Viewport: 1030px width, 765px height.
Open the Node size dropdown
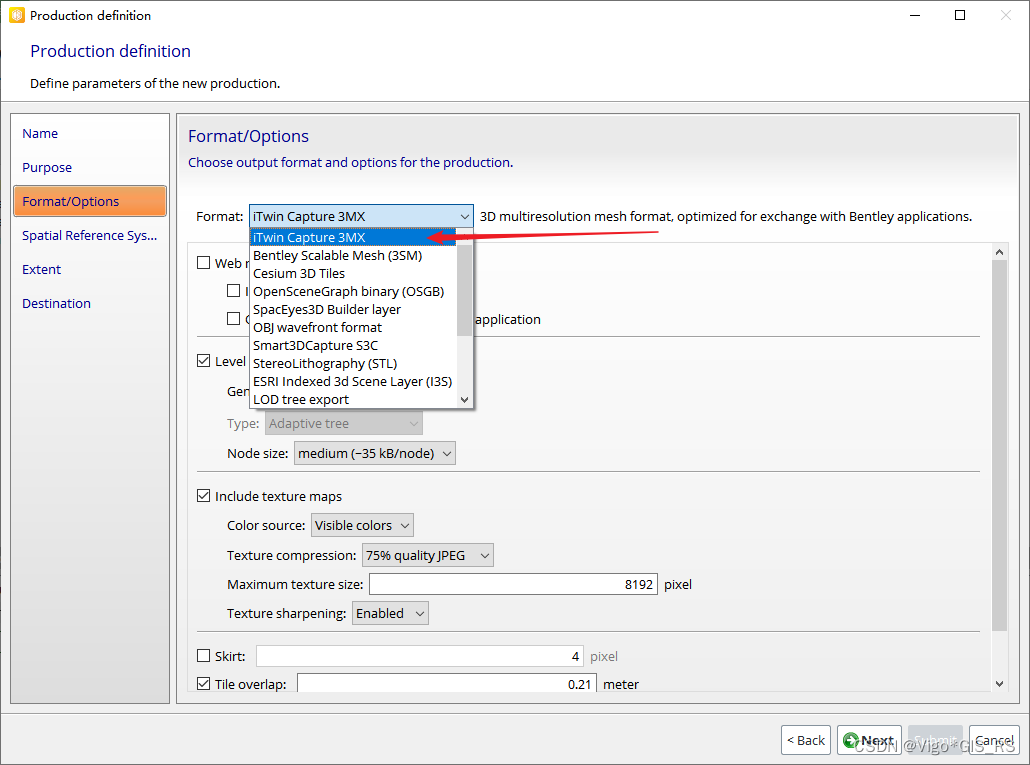(374, 453)
